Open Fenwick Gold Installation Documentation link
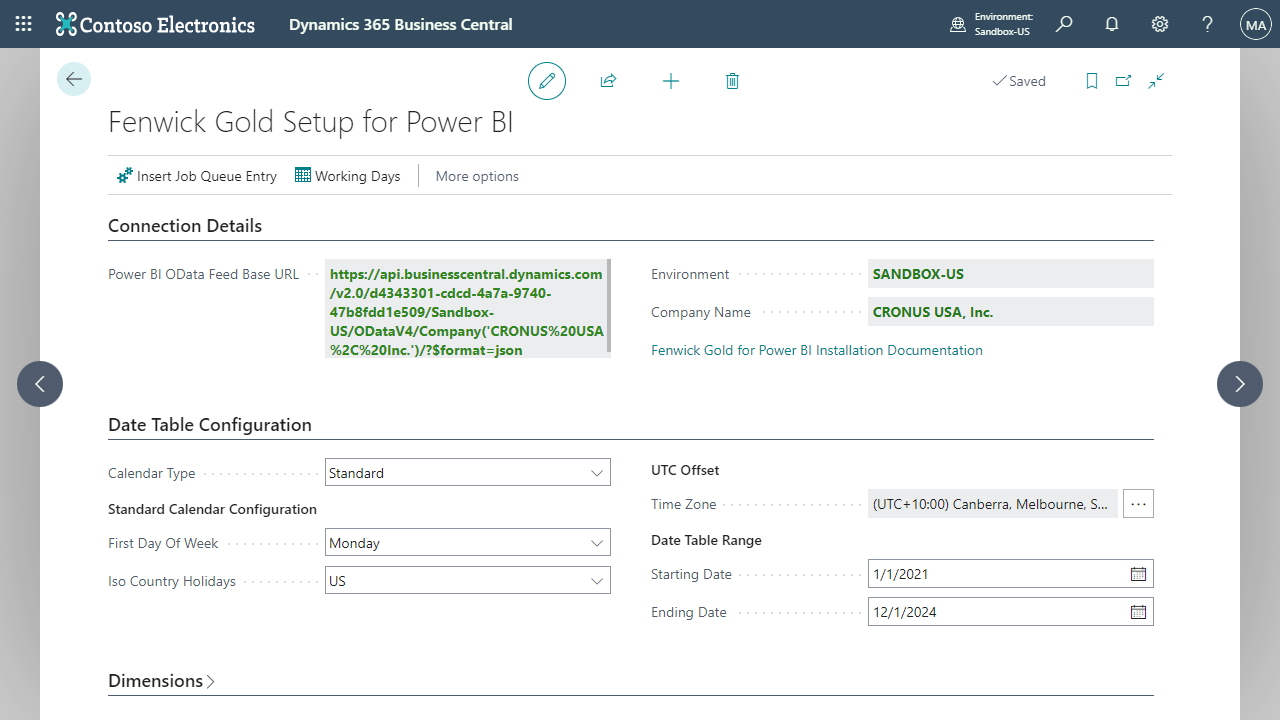 coord(817,350)
